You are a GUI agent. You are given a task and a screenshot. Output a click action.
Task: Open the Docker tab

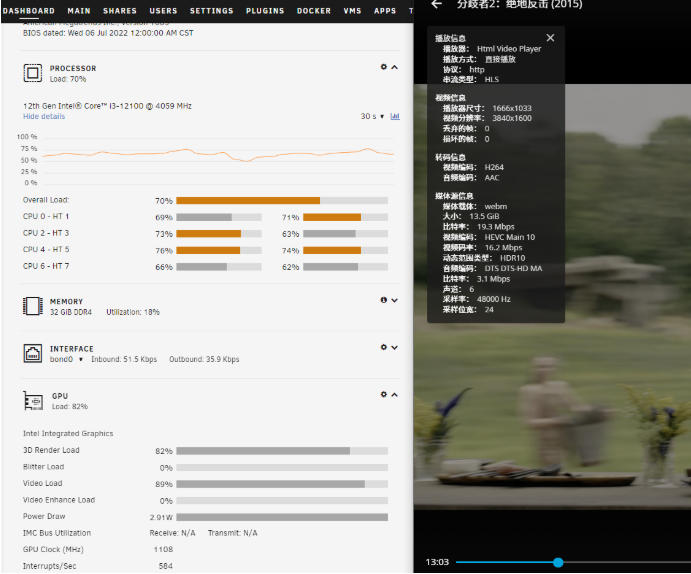tap(314, 11)
